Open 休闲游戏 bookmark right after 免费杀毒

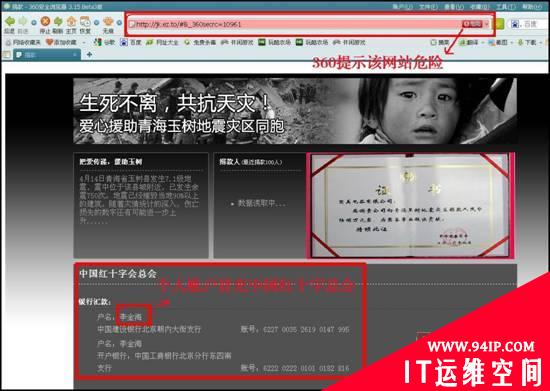[237, 42]
